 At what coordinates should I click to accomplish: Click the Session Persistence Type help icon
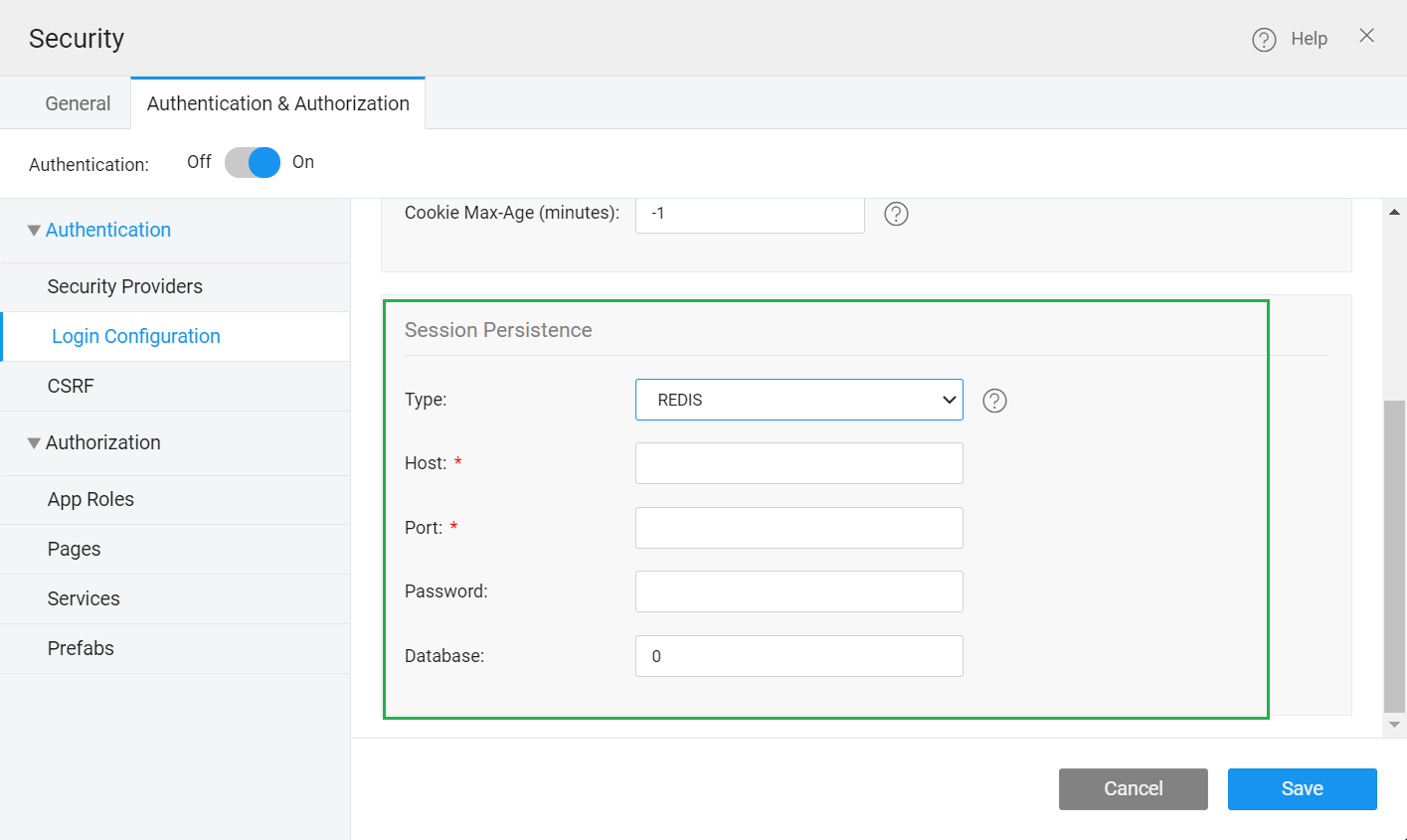993,400
